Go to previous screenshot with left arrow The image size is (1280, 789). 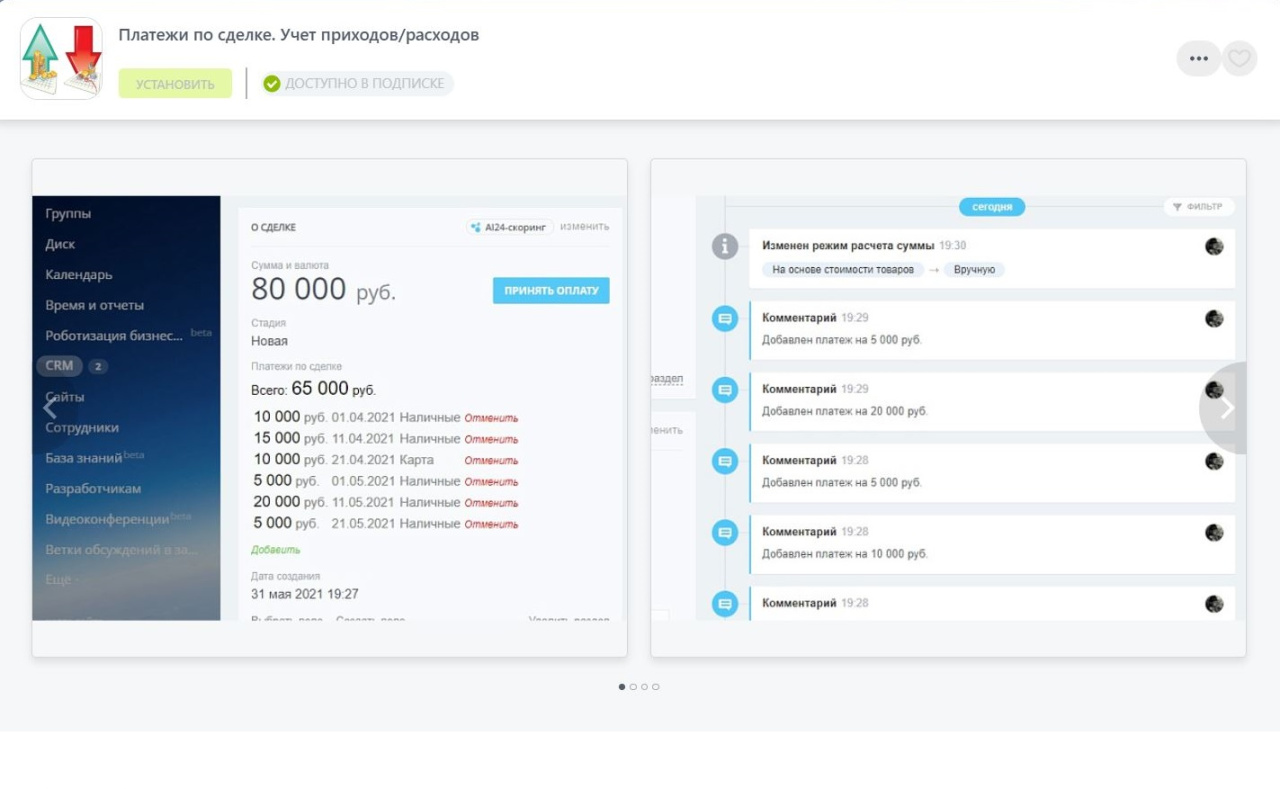50,408
